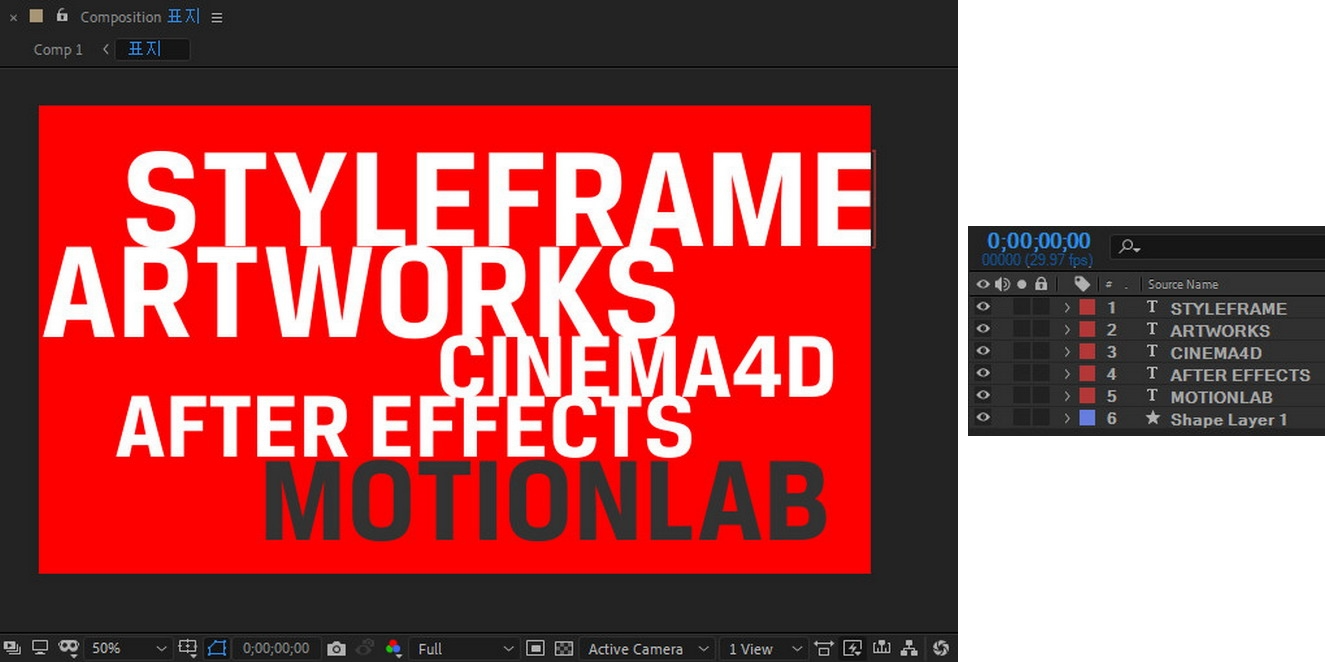The height and width of the screenshot is (662, 1325).
Task: Click the Lock padlock column header icon
Action: (1041, 284)
